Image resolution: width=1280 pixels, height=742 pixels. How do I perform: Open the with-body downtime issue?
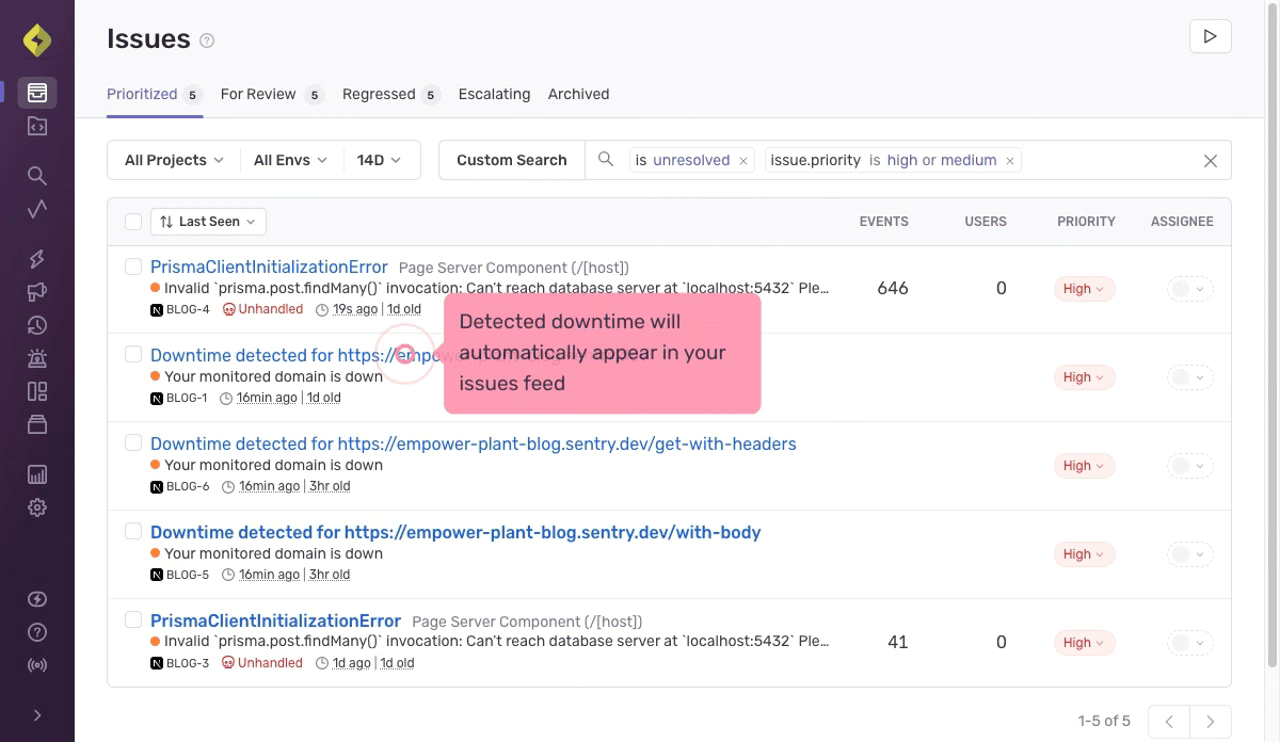click(455, 532)
